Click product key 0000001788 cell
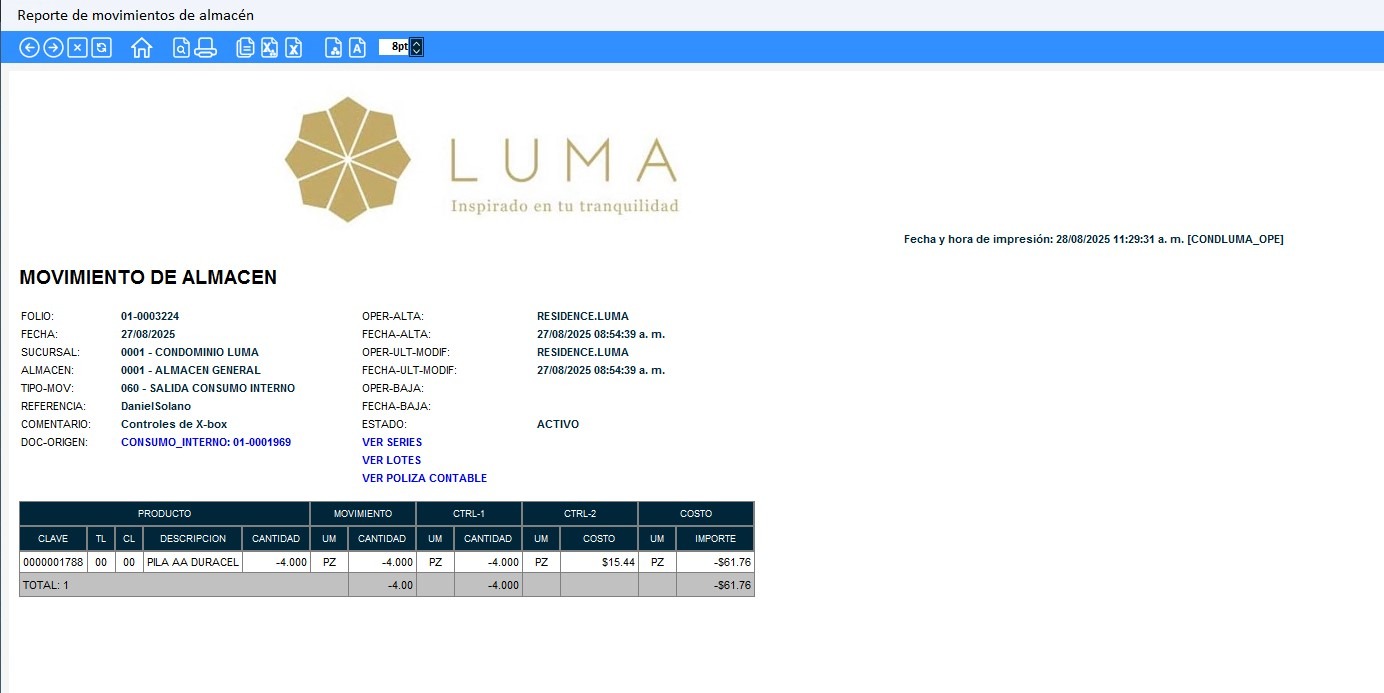The image size is (1384, 693). pos(53,562)
